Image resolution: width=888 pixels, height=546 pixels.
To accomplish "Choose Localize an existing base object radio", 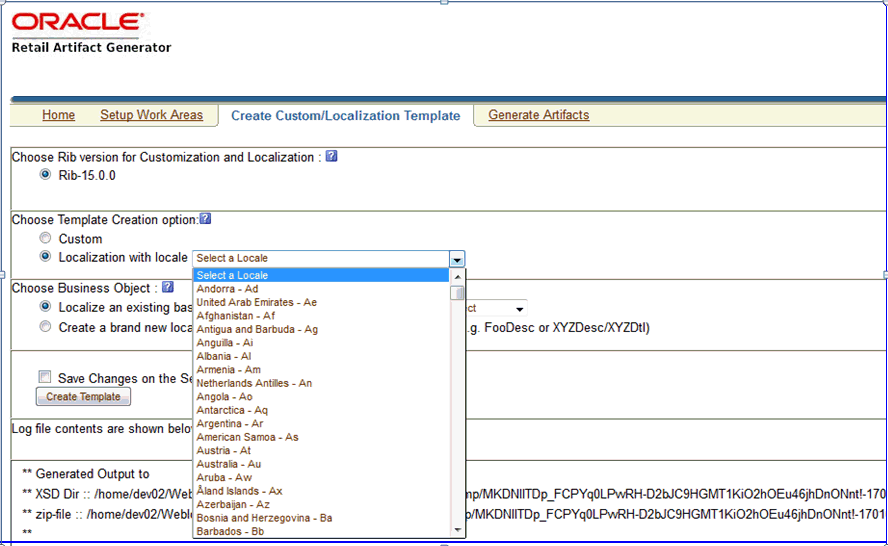I will click(x=45, y=306).
